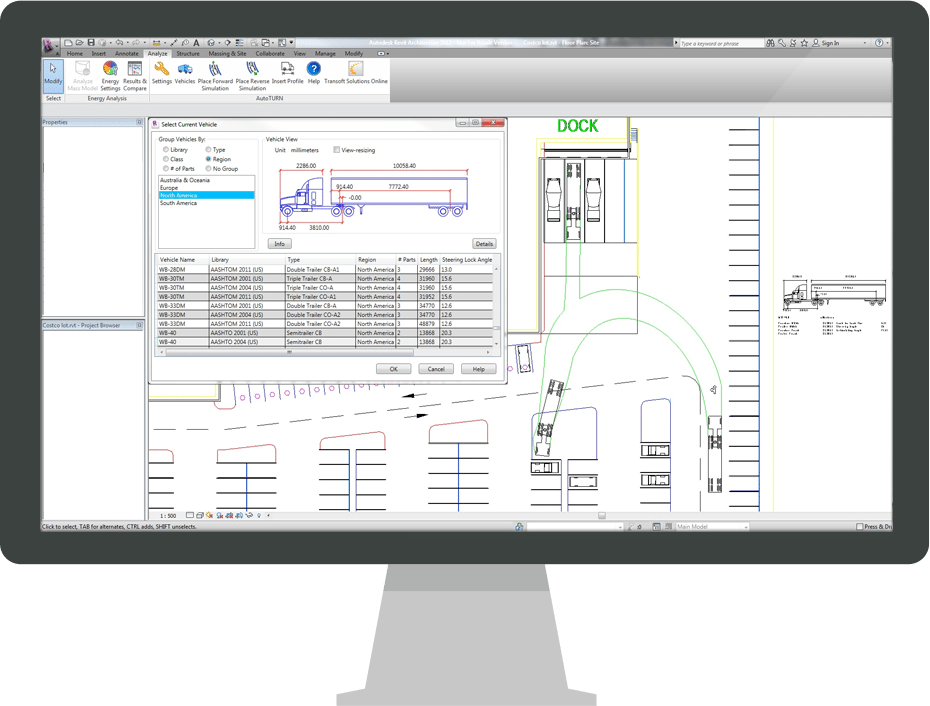Switch to the Massing & Site ribbon tab
Screen dimensions: 930x706
(227, 53)
